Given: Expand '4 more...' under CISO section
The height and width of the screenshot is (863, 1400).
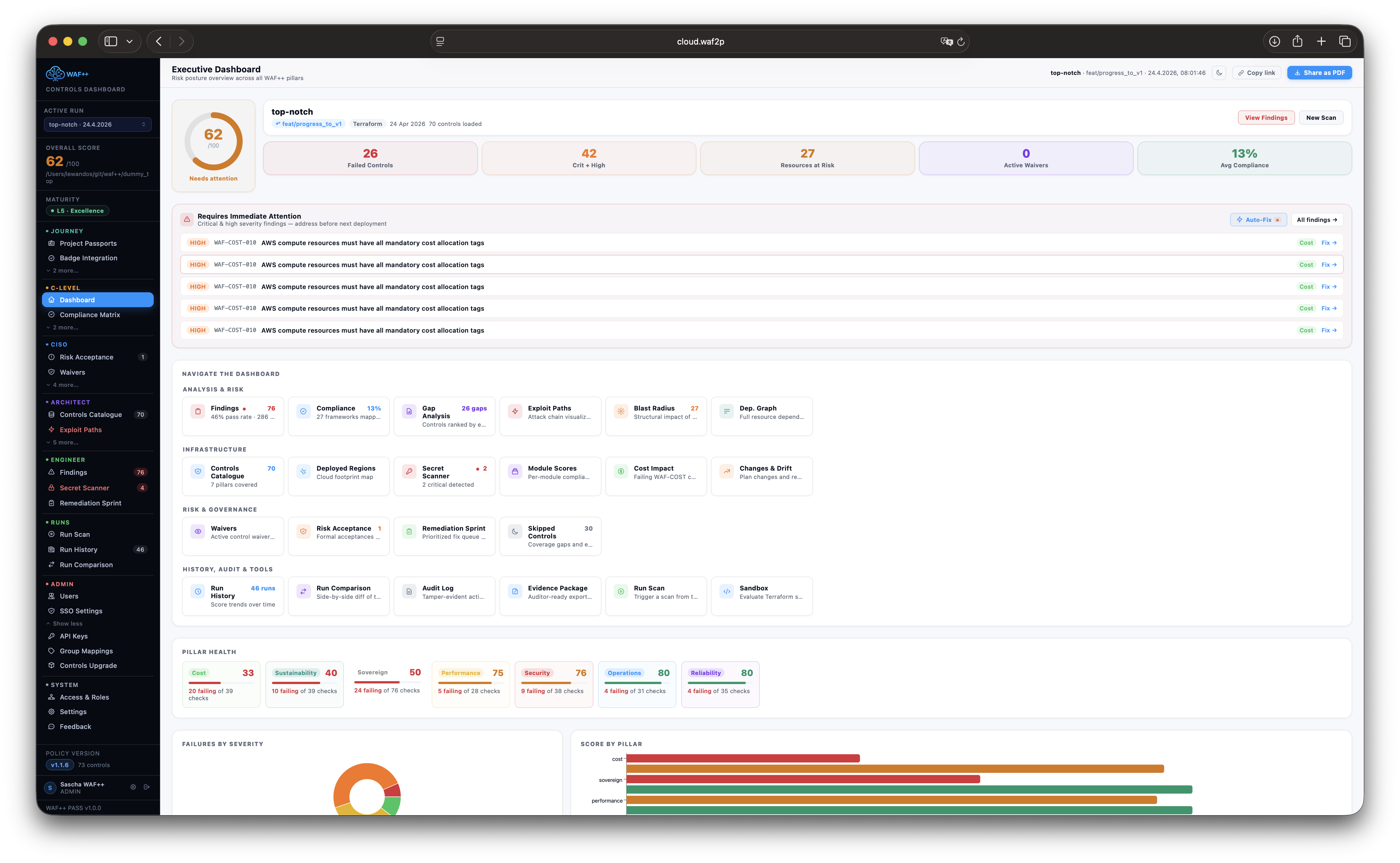Looking at the screenshot, I should tap(63, 385).
